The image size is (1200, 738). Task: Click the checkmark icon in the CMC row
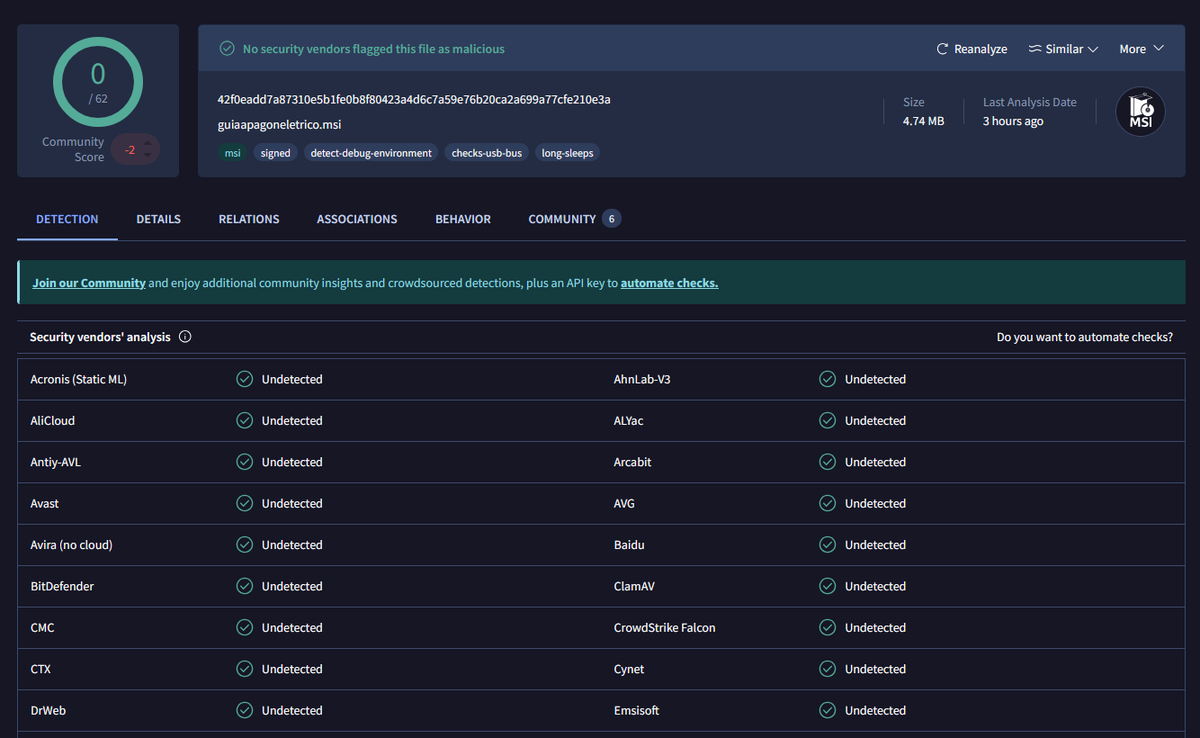click(x=244, y=628)
